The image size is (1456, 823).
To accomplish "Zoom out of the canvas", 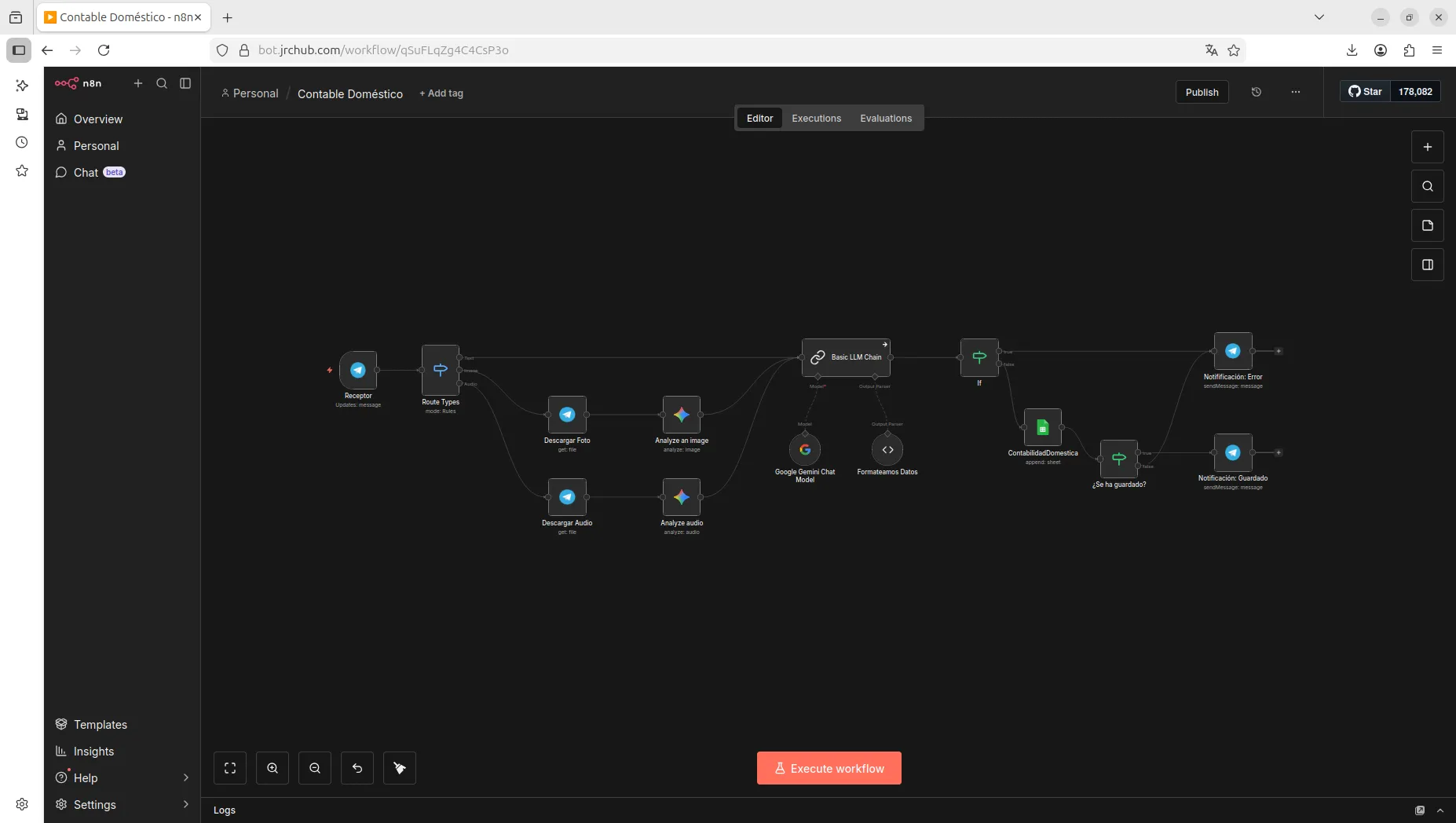I will tap(315, 768).
